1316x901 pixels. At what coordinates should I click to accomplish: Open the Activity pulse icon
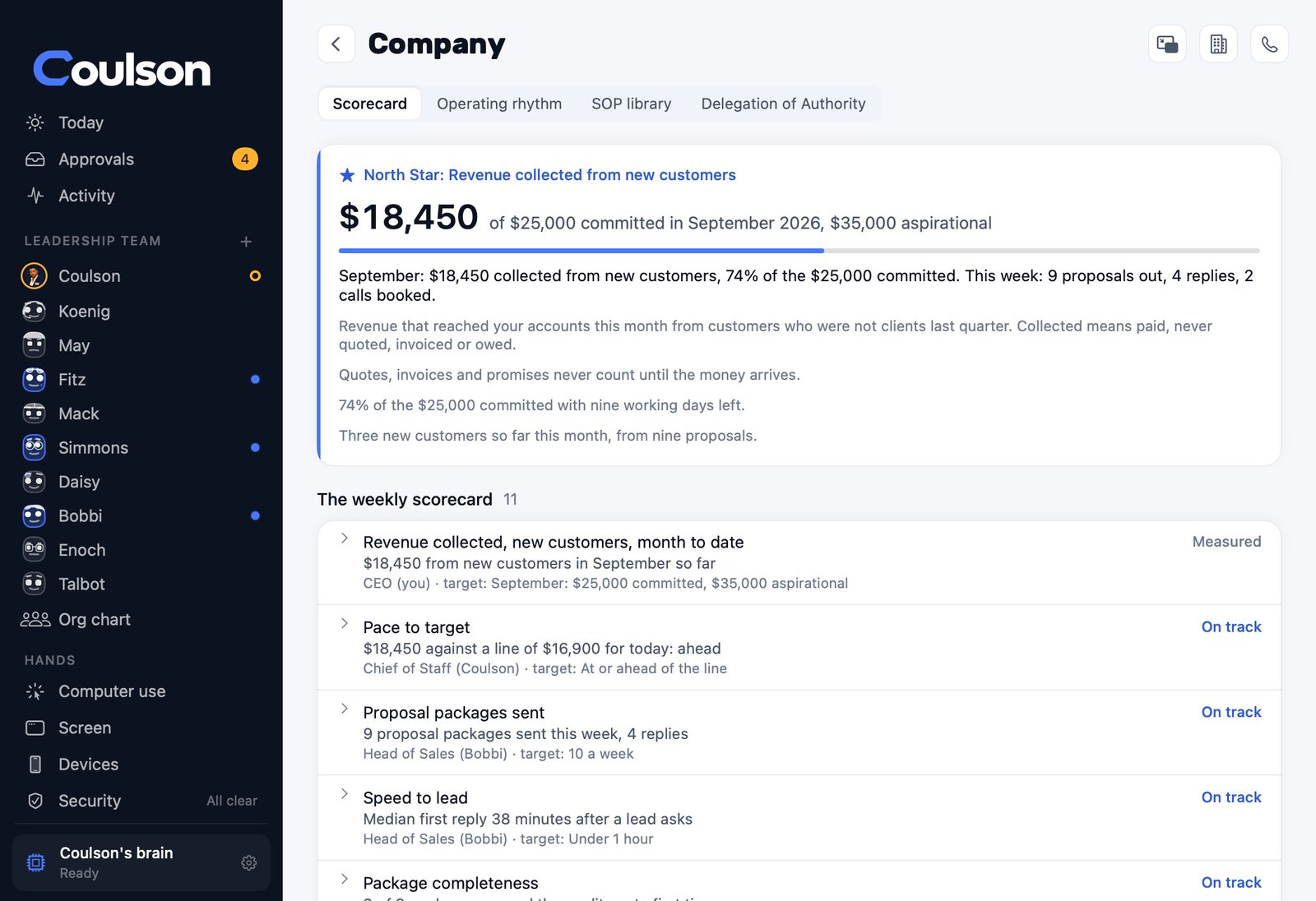click(x=35, y=196)
